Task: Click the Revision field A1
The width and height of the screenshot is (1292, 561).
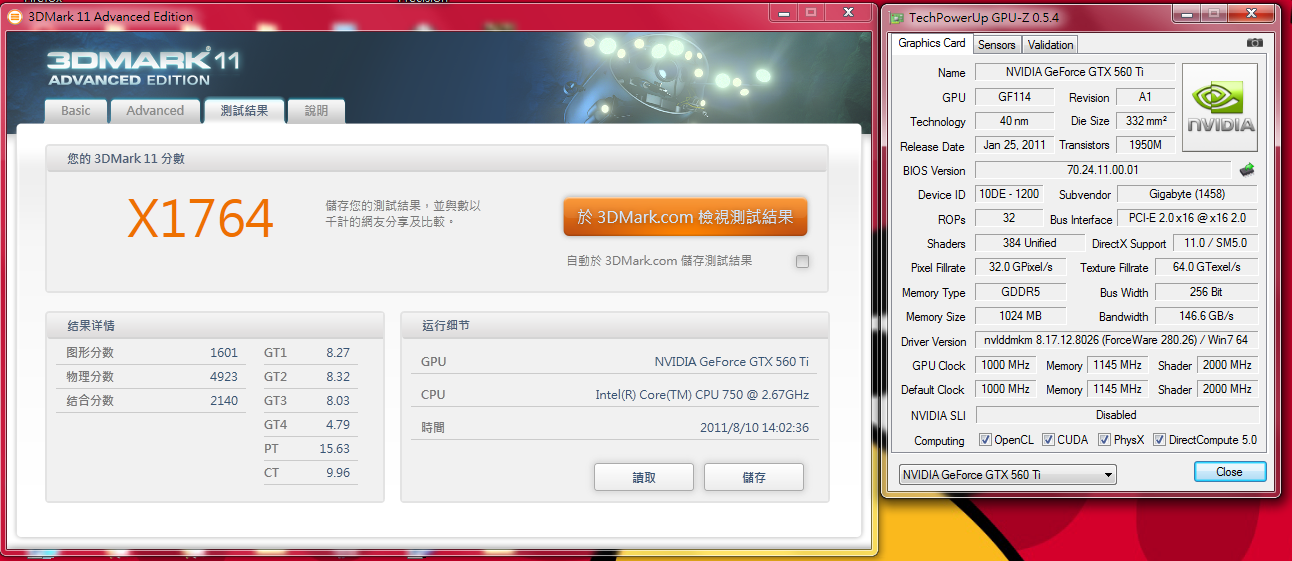Action: [x=1146, y=97]
